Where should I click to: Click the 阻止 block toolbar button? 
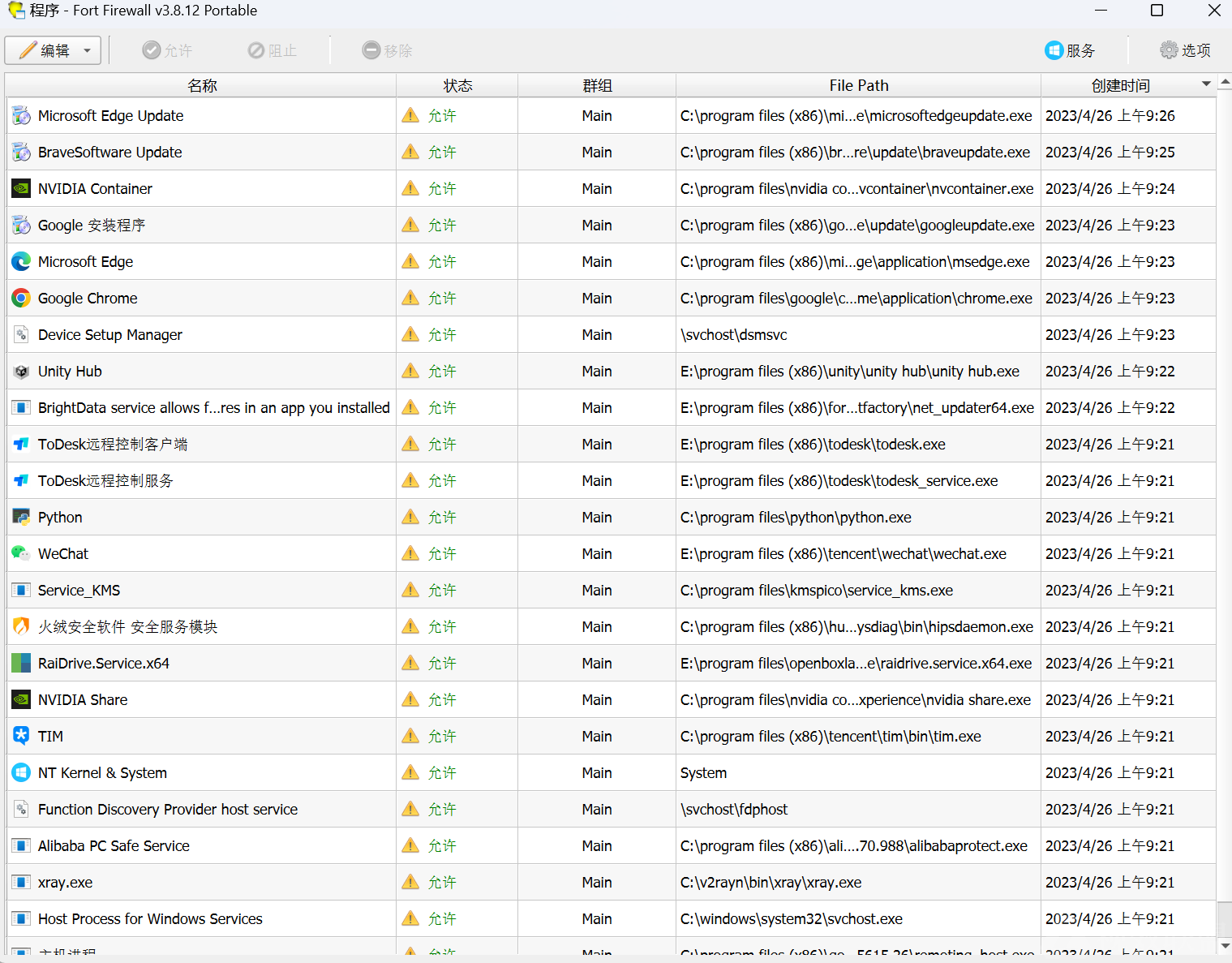tap(273, 50)
